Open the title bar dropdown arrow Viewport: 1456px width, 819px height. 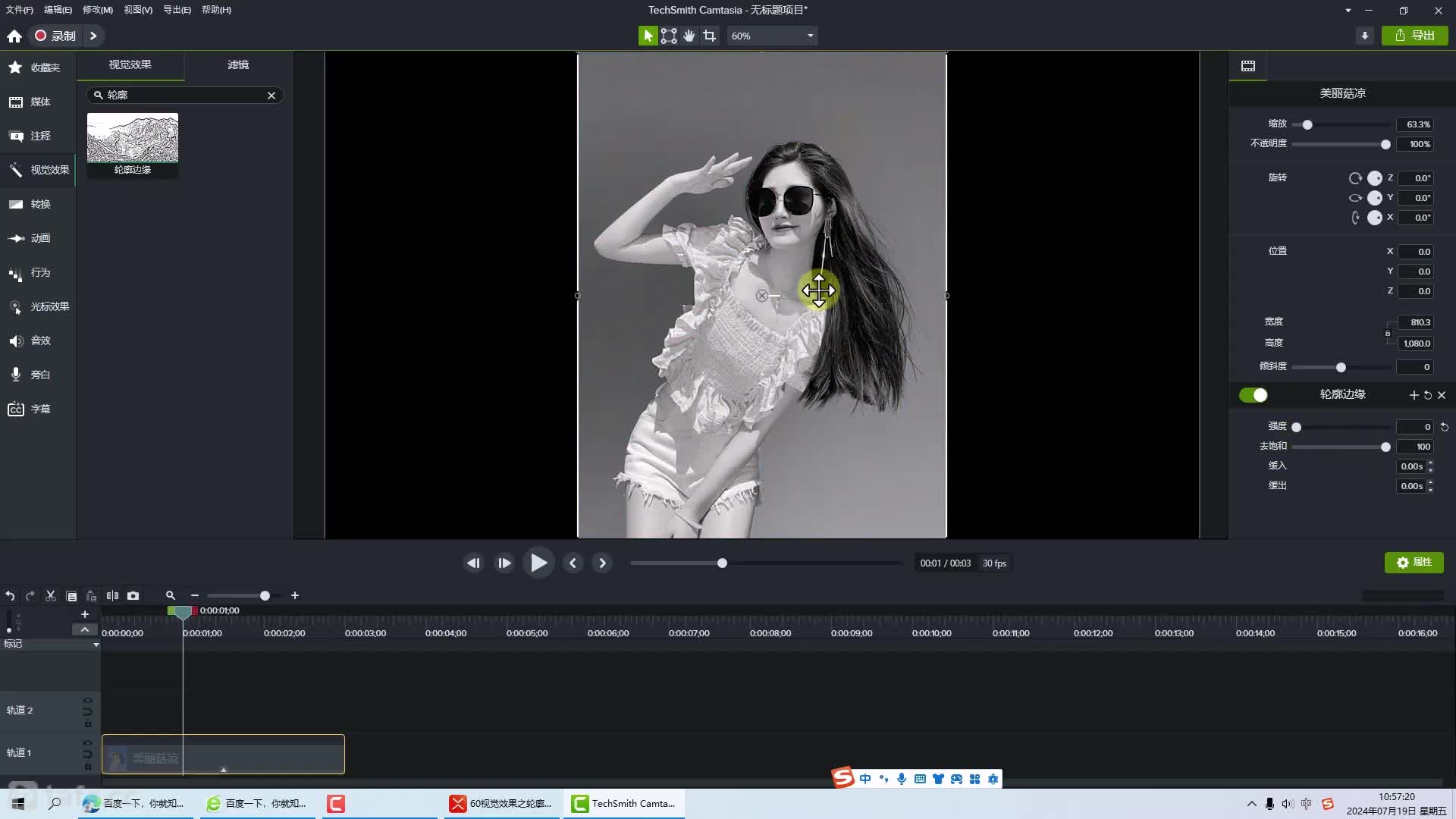1348,11
